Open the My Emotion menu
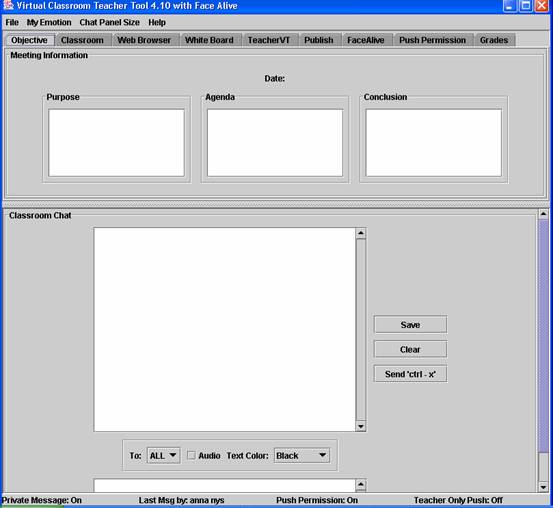553x508 pixels. pyautogui.click(x=49, y=23)
